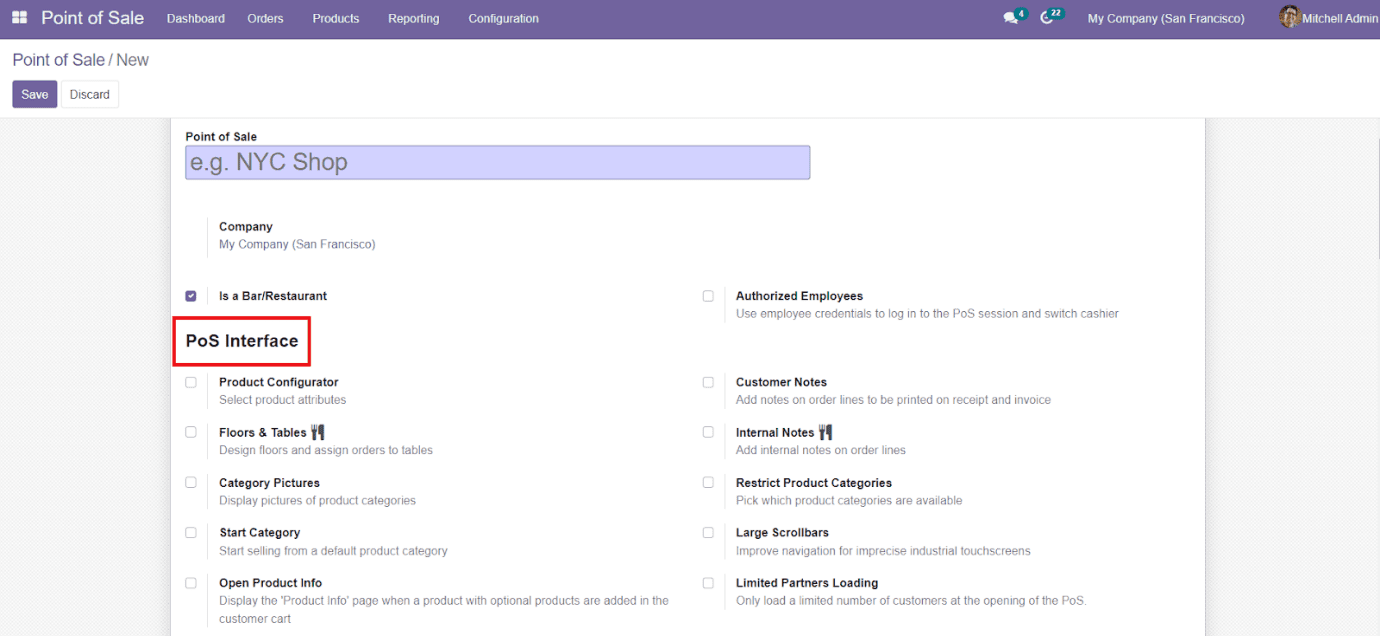Go back via Point of Sale breadcrumb

[57, 60]
